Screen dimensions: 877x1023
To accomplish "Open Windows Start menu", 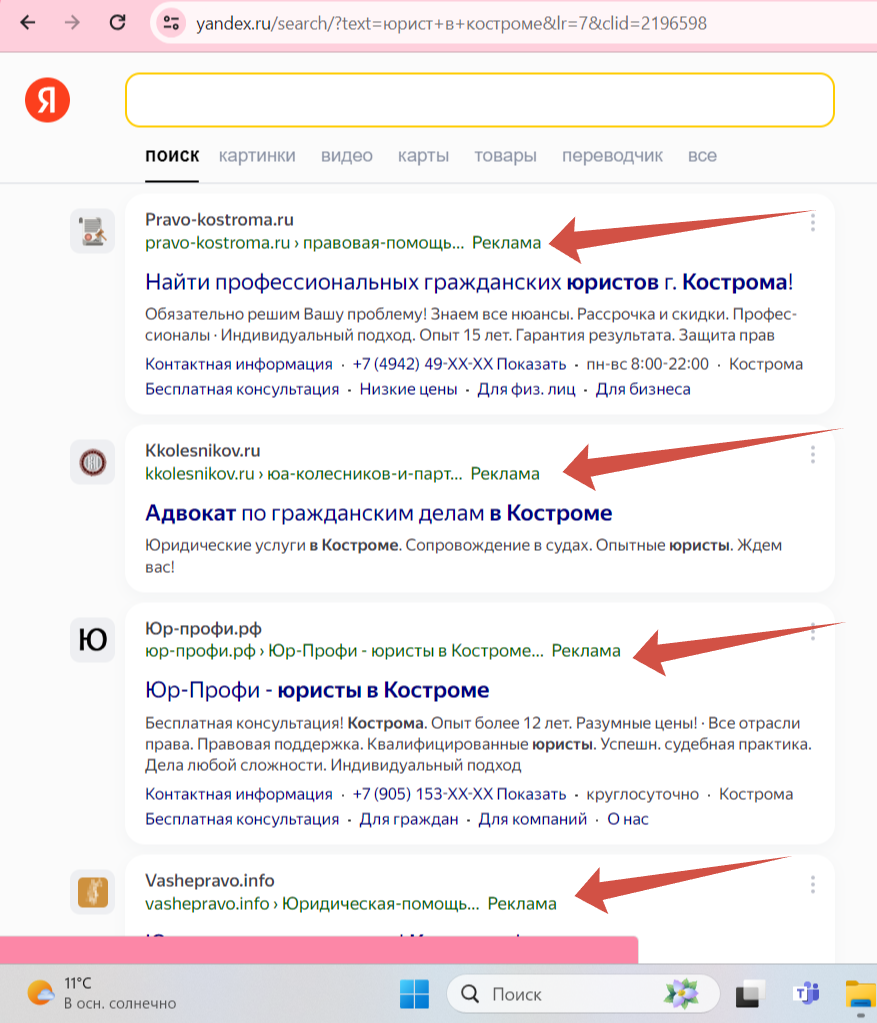I will tap(414, 994).
